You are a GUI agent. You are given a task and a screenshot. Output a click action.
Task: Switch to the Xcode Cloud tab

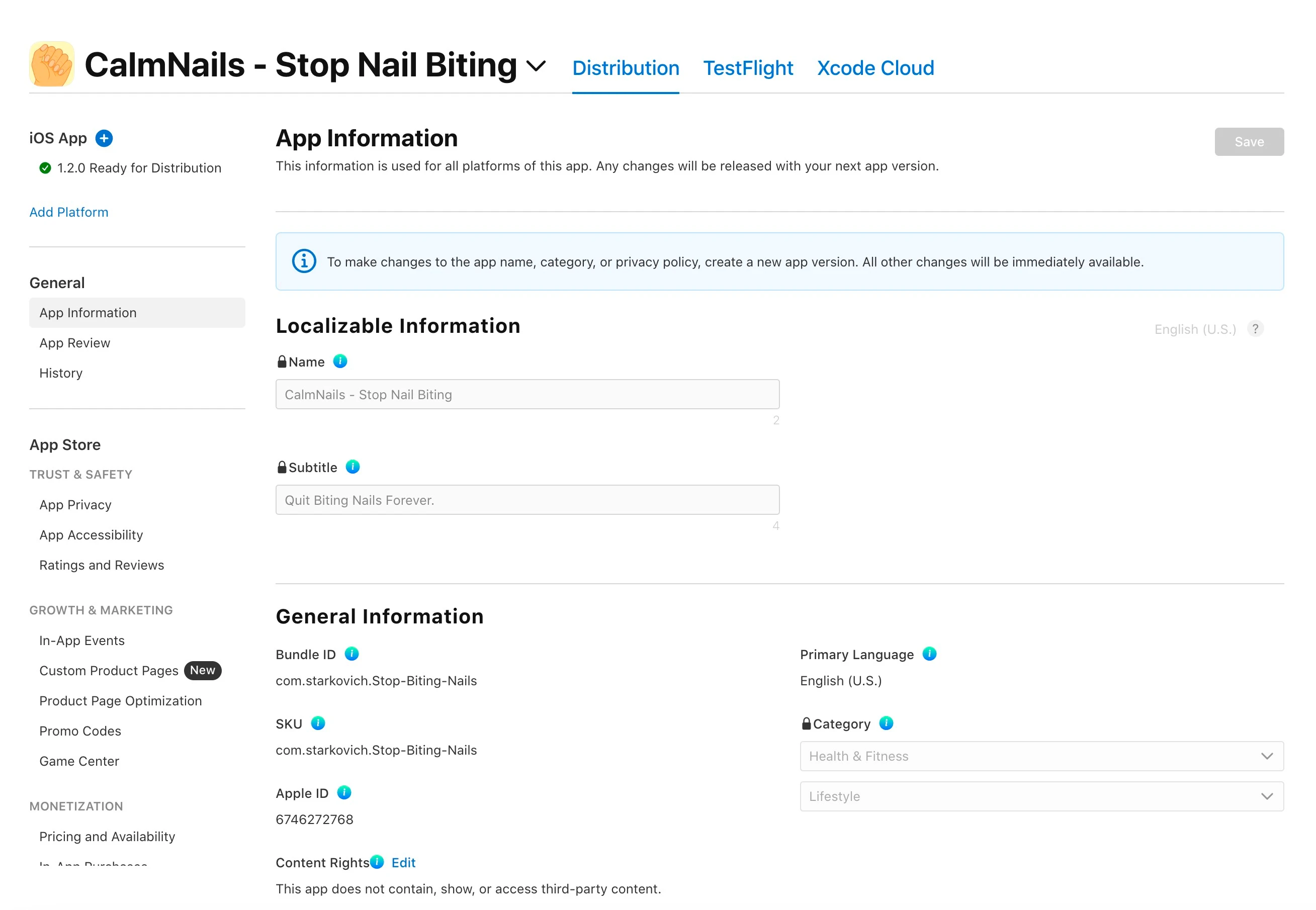click(x=875, y=68)
